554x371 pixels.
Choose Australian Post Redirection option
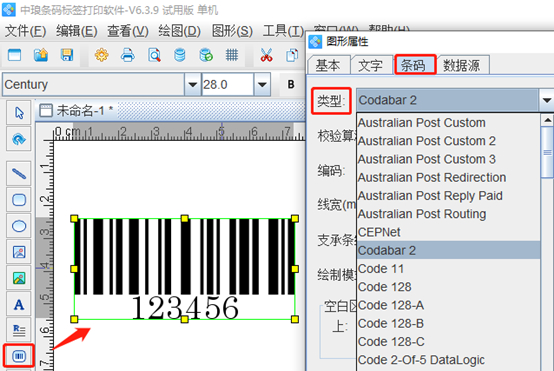tap(448, 177)
